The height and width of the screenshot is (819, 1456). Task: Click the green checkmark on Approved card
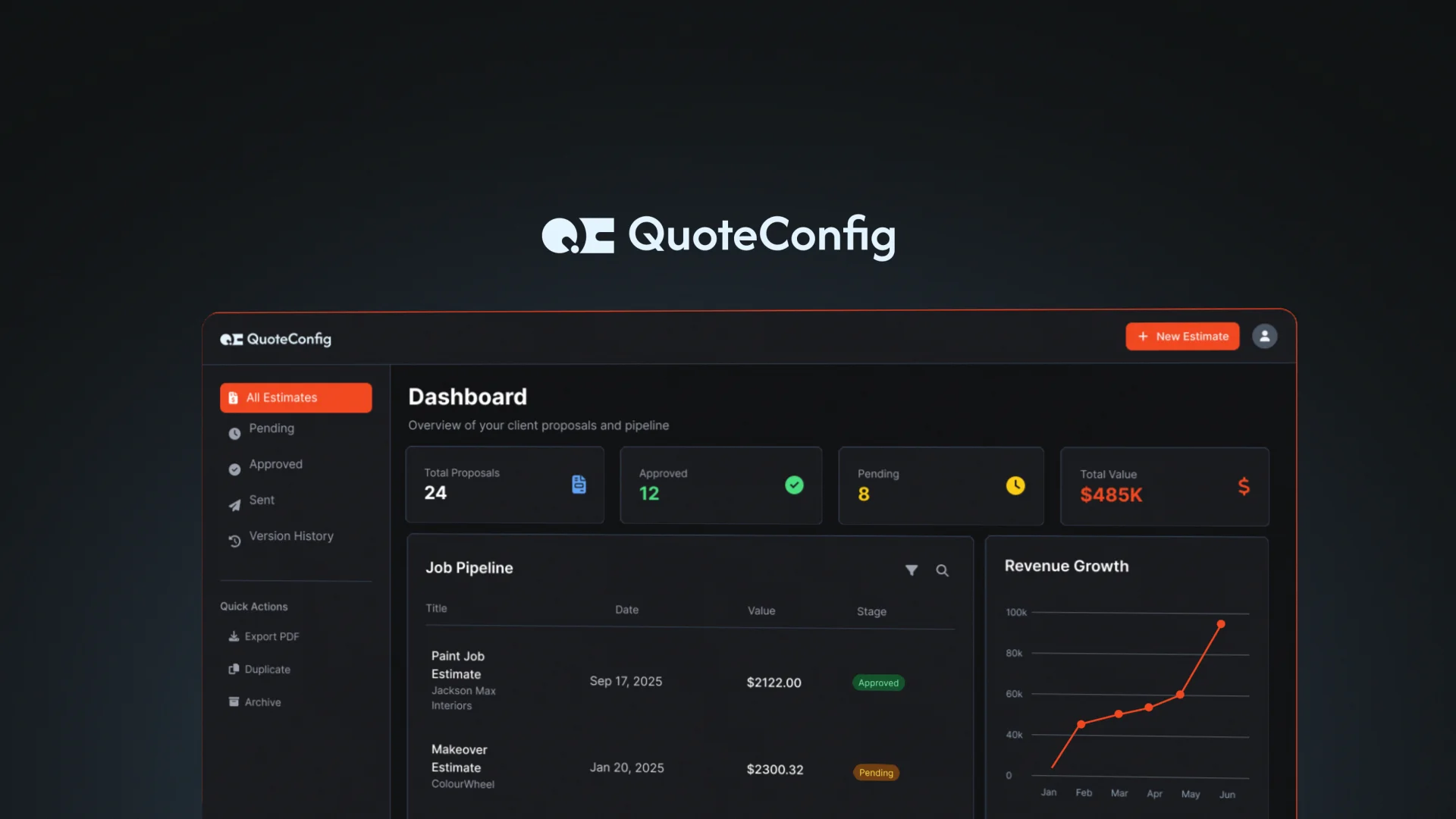794,485
